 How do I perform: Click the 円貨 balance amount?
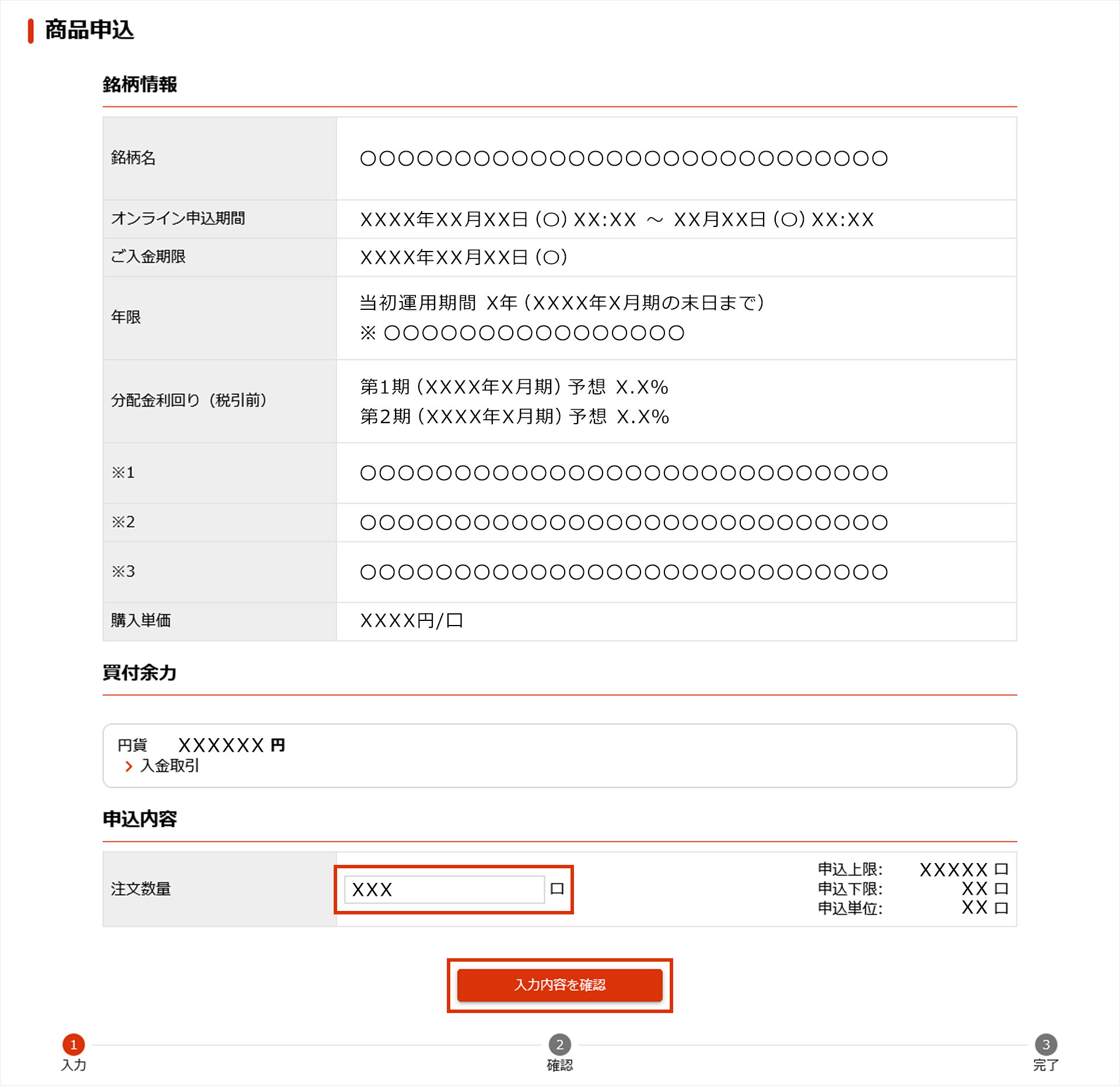[x=231, y=745]
